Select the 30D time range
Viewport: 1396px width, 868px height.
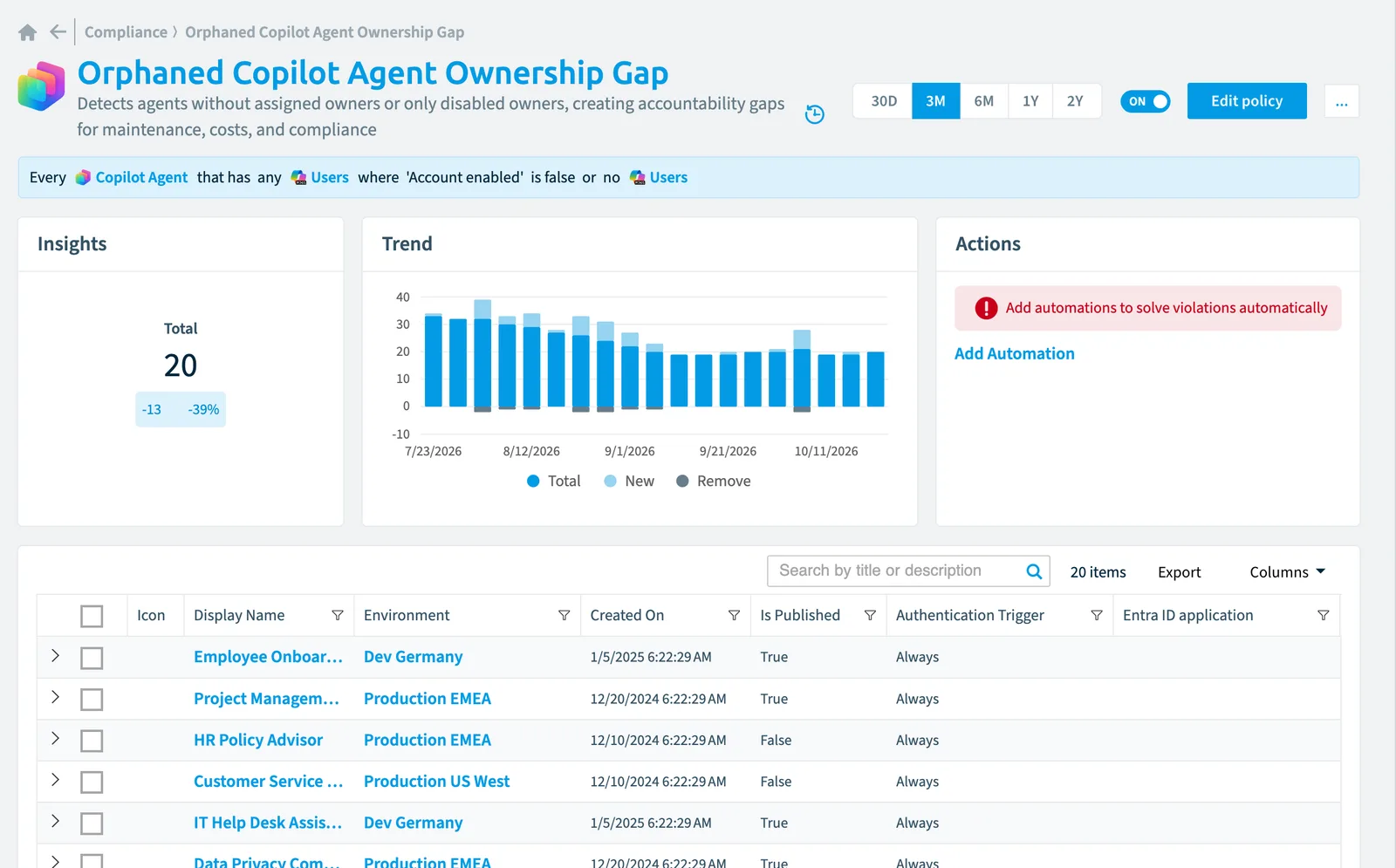(884, 101)
